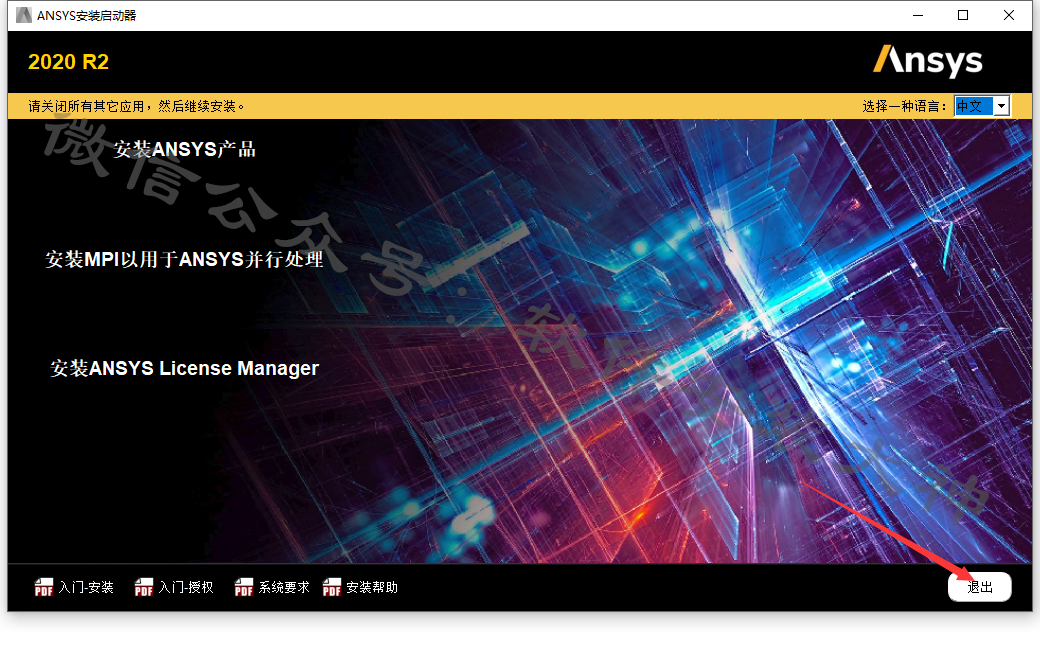The image size is (1040, 660).
Task: Select the 中文 language combo box
Action: tap(982, 106)
